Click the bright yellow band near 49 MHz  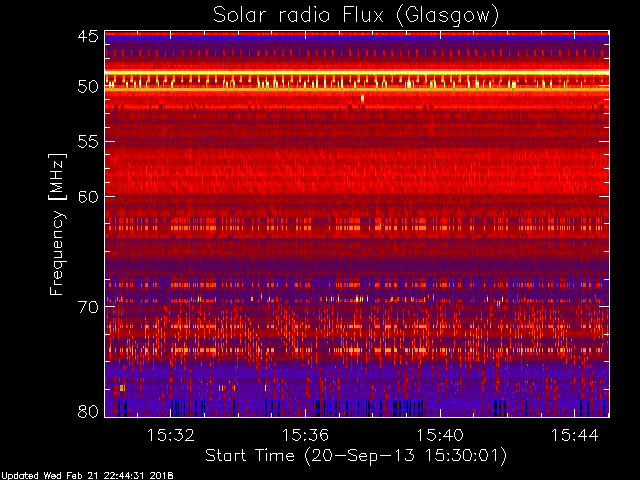tap(357, 73)
